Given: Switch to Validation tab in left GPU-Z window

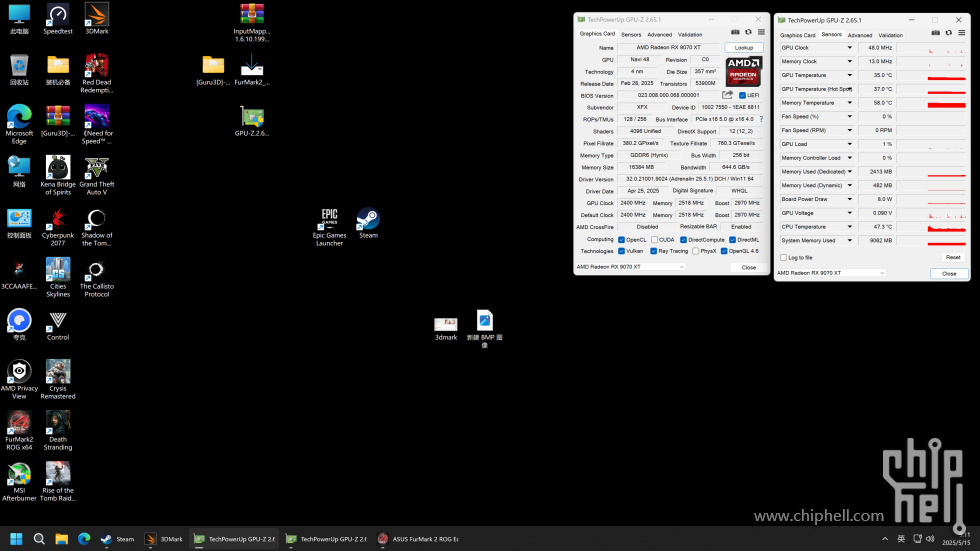Looking at the screenshot, I should pyautogui.click(x=690, y=34).
